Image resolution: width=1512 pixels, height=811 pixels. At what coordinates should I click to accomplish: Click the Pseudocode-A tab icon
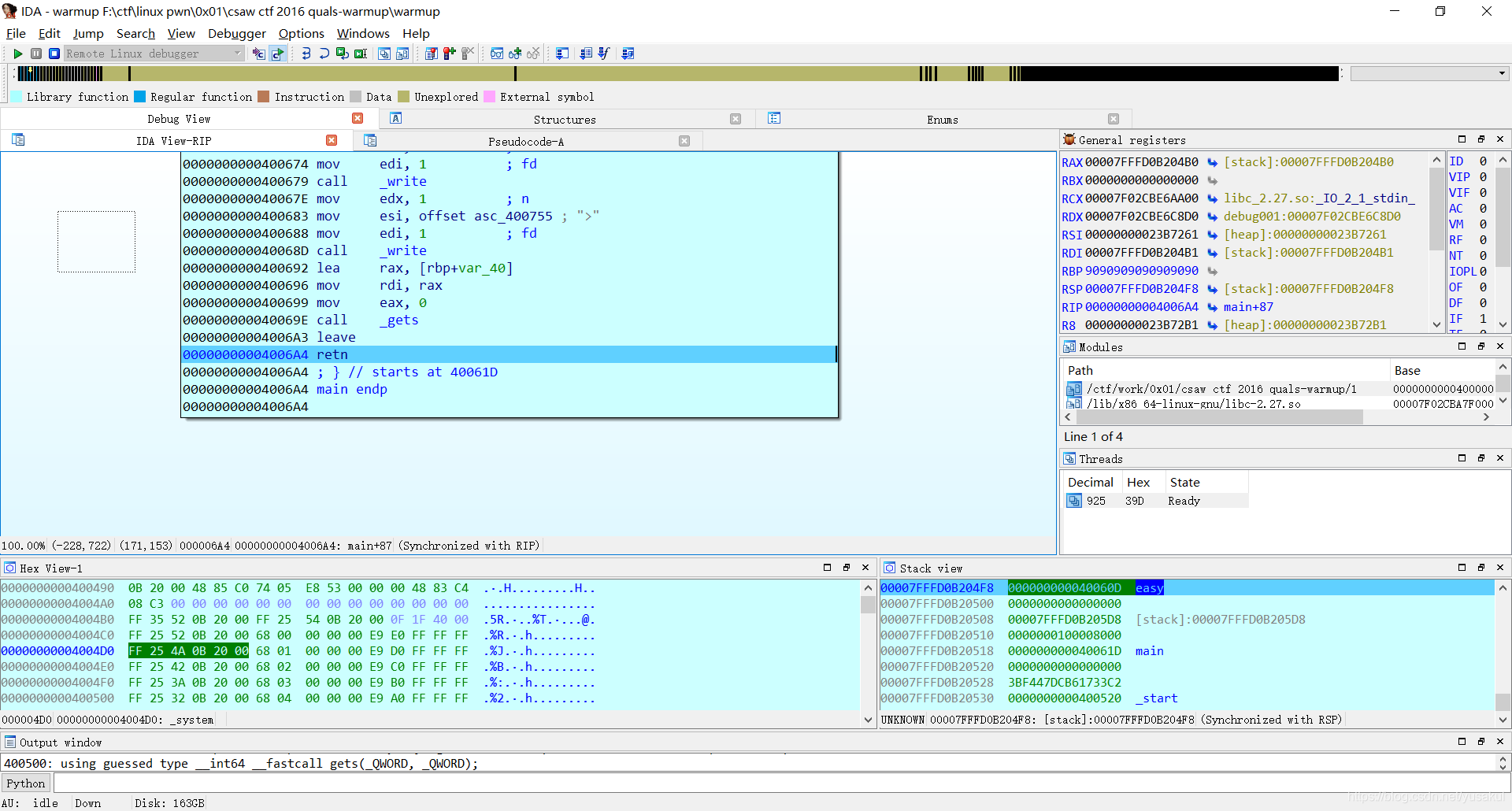pos(370,140)
